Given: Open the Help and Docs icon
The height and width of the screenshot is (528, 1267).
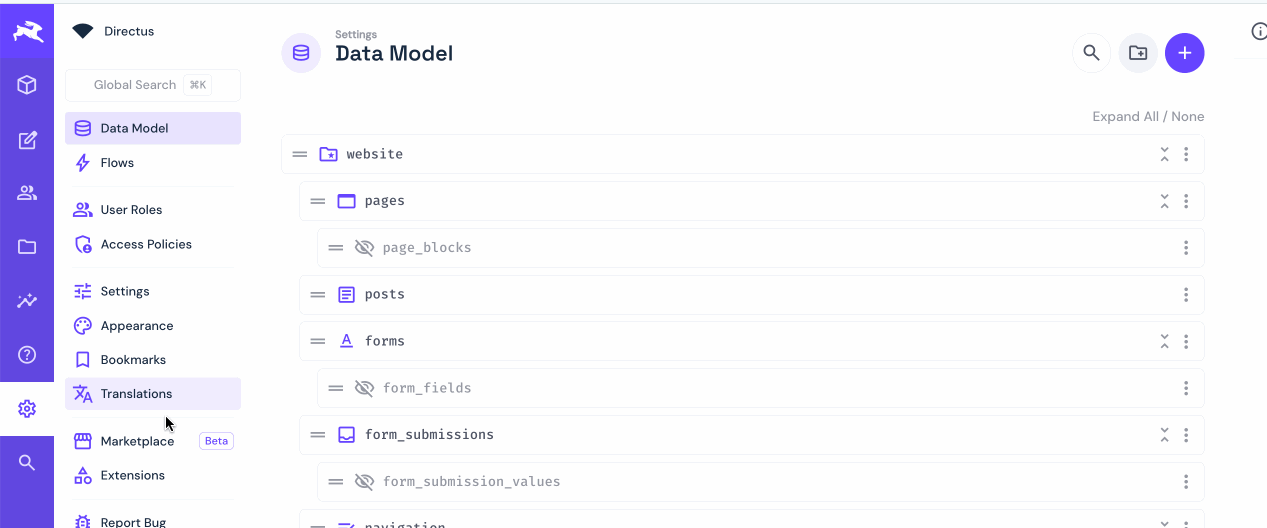Looking at the screenshot, I should (27, 354).
